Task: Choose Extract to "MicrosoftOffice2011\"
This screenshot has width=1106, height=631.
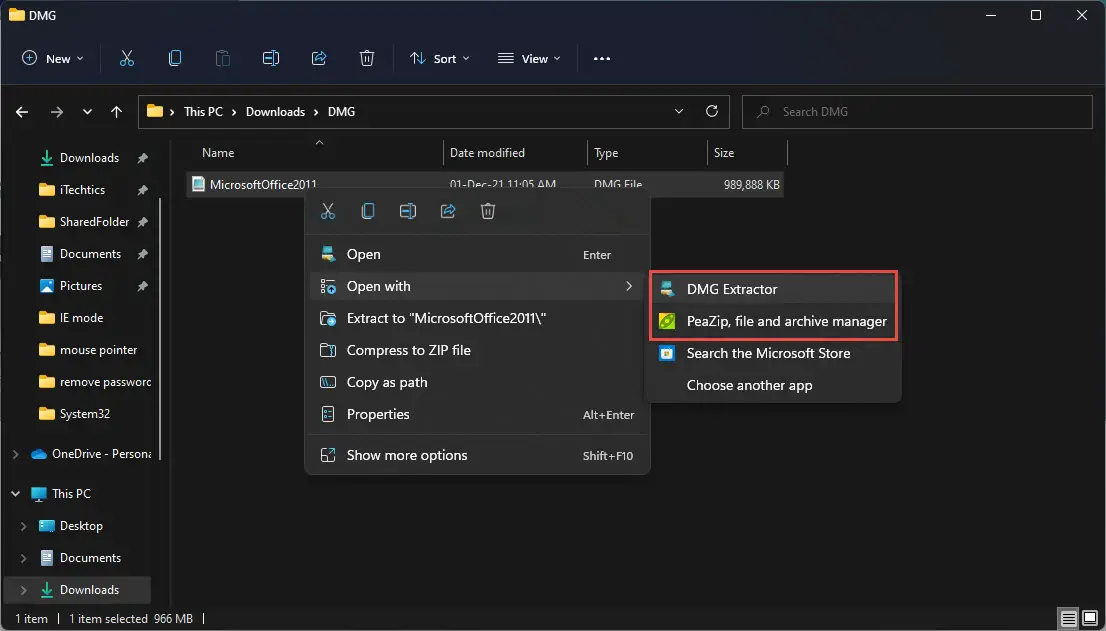Action: (477, 319)
